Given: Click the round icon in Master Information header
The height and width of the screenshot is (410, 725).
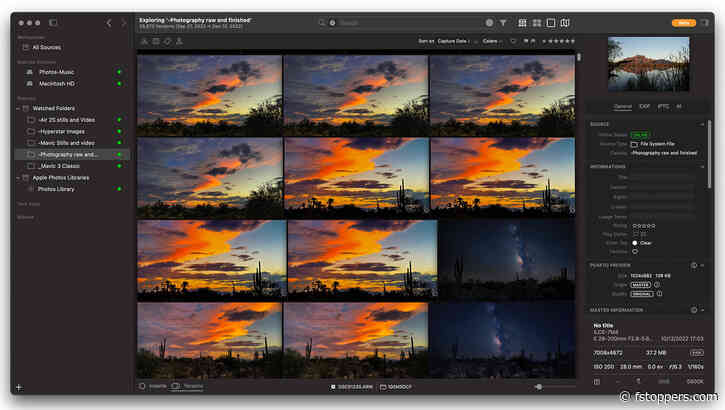Looking at the screenshot, I should (x=694, y=310).
